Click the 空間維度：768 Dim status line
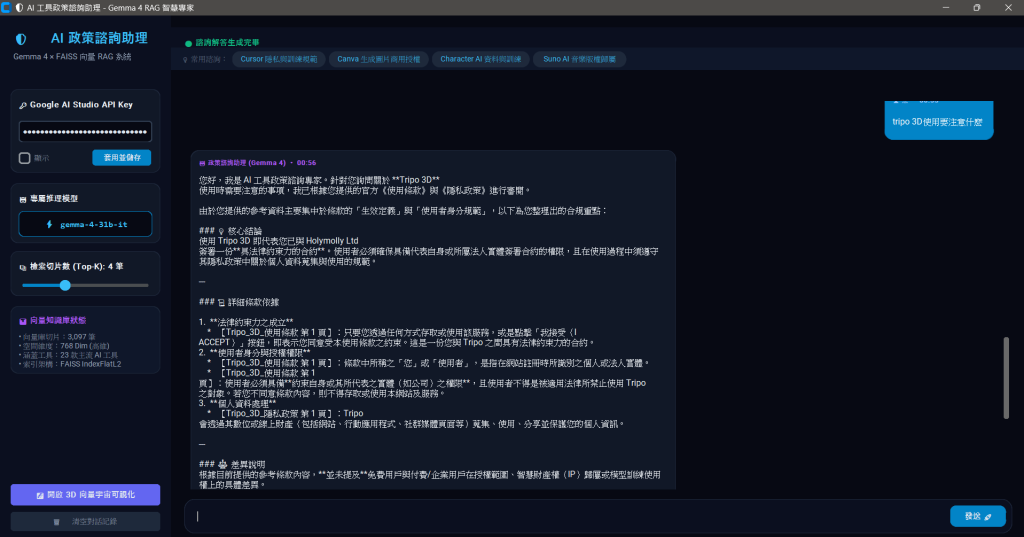The image size is (1024, 537). click(64, 346)
